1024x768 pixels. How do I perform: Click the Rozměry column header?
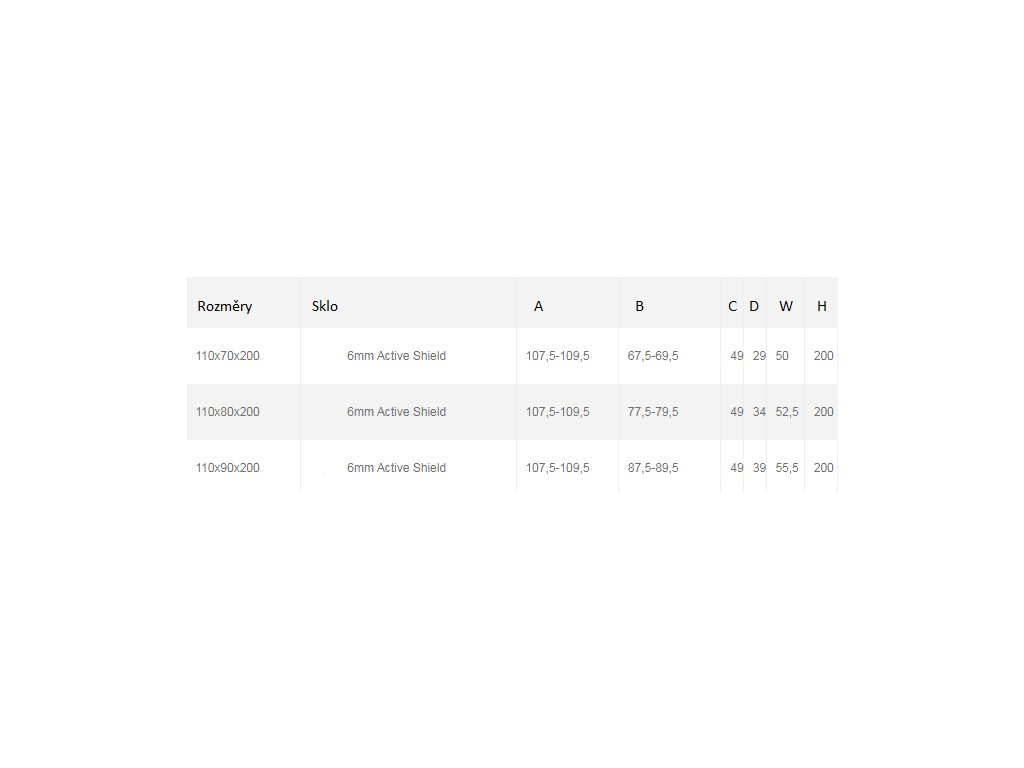(225, 306)
